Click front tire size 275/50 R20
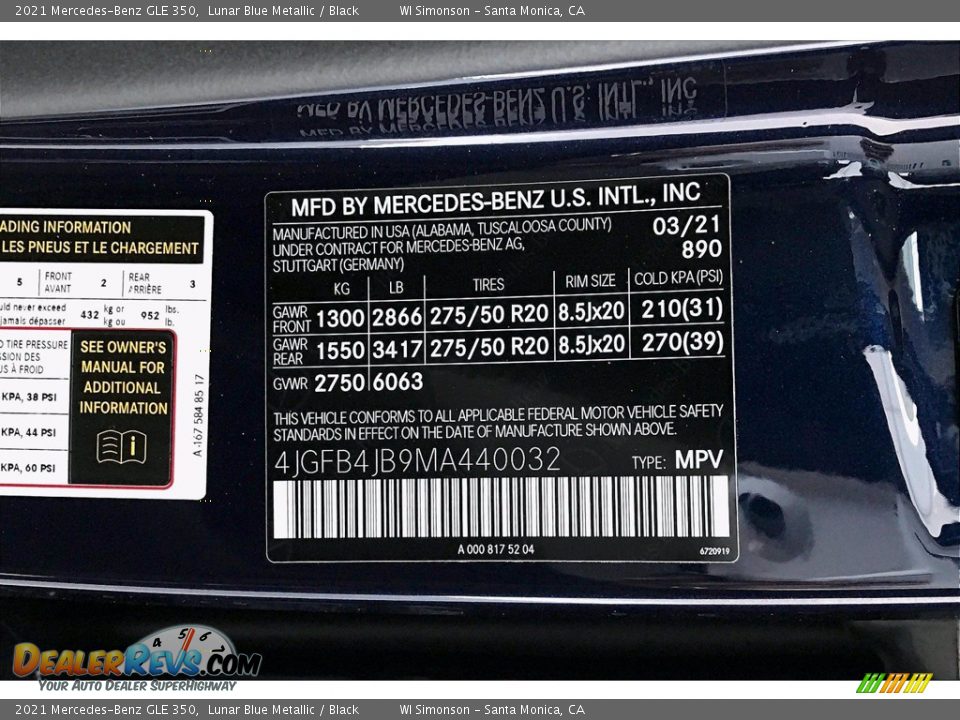Screen dimensions: 960x720 point(489,315)
